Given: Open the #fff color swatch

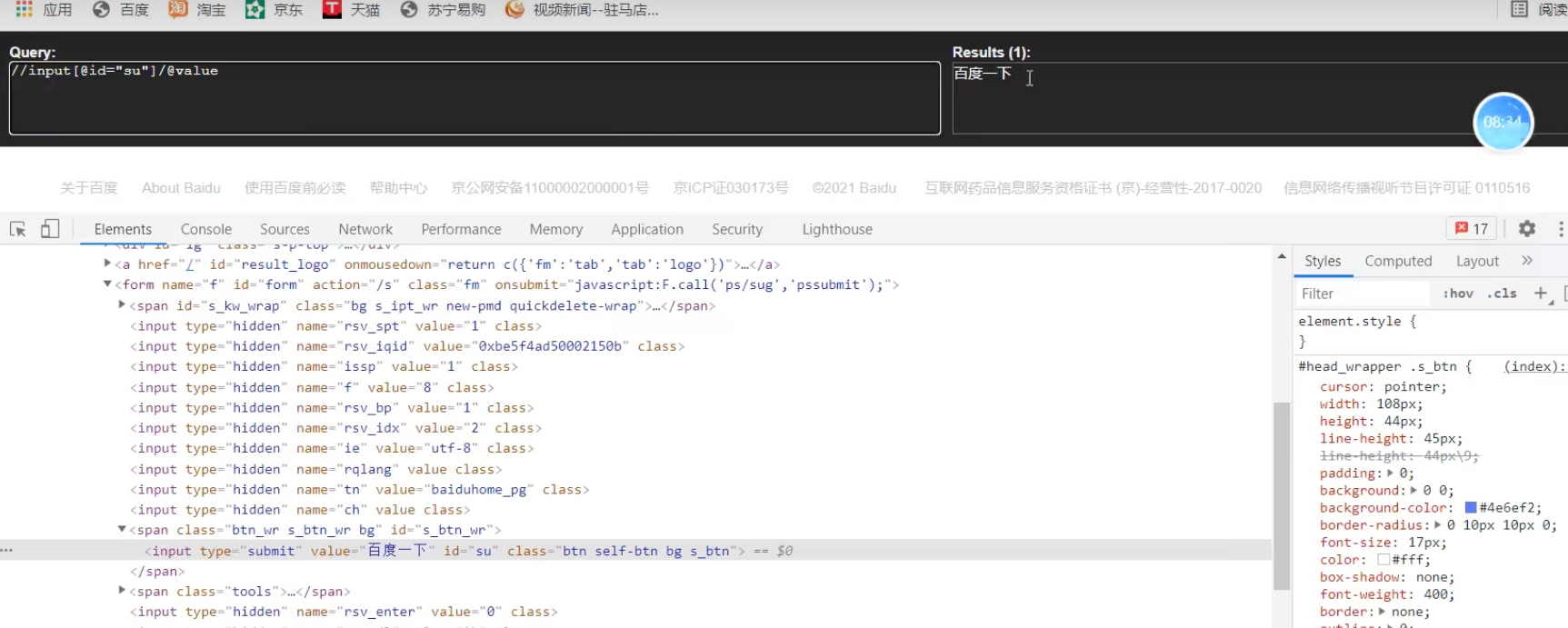Looking at the screenshot, I should tap(1383, 560).
